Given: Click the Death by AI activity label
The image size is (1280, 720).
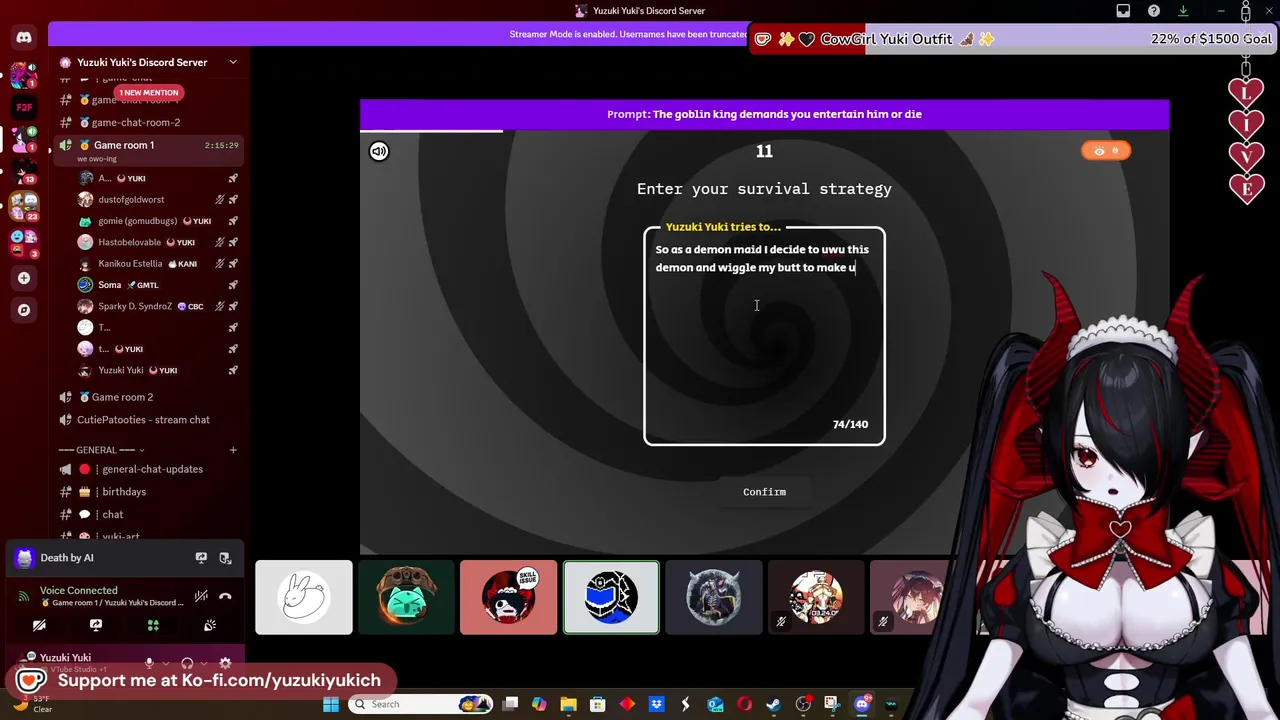Looking at the screenshot, I should (x=67, y=558).
